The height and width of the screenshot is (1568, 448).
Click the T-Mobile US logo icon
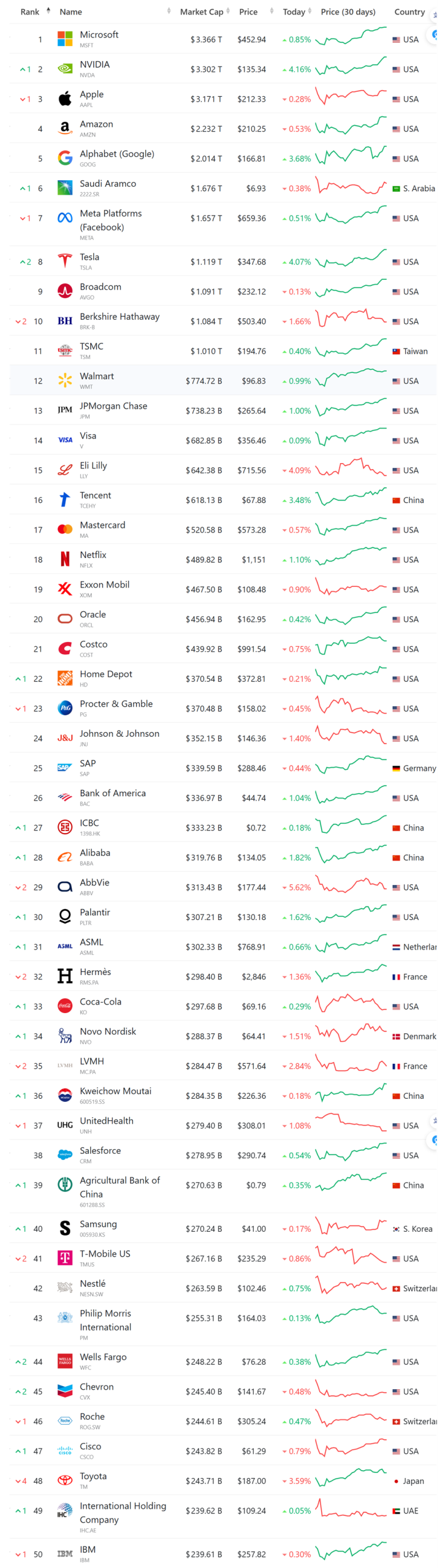tap(65, 1258)
